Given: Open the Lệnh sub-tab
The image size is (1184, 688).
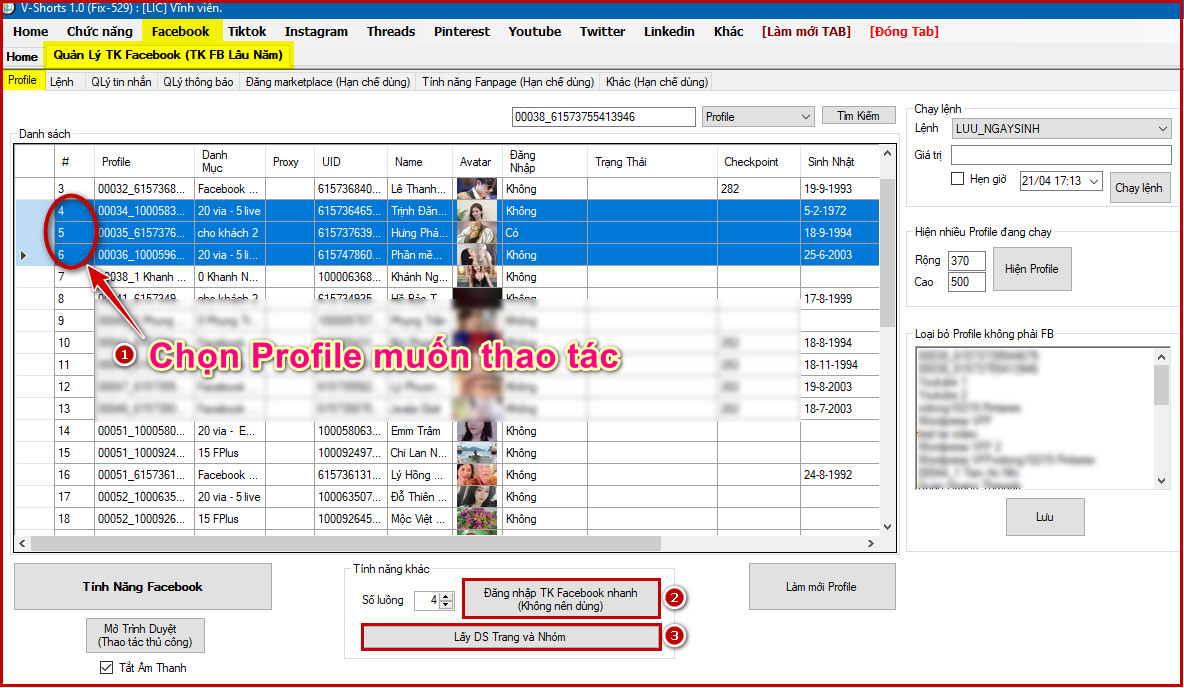Looking at the screenshot, I should coord(62,82).
